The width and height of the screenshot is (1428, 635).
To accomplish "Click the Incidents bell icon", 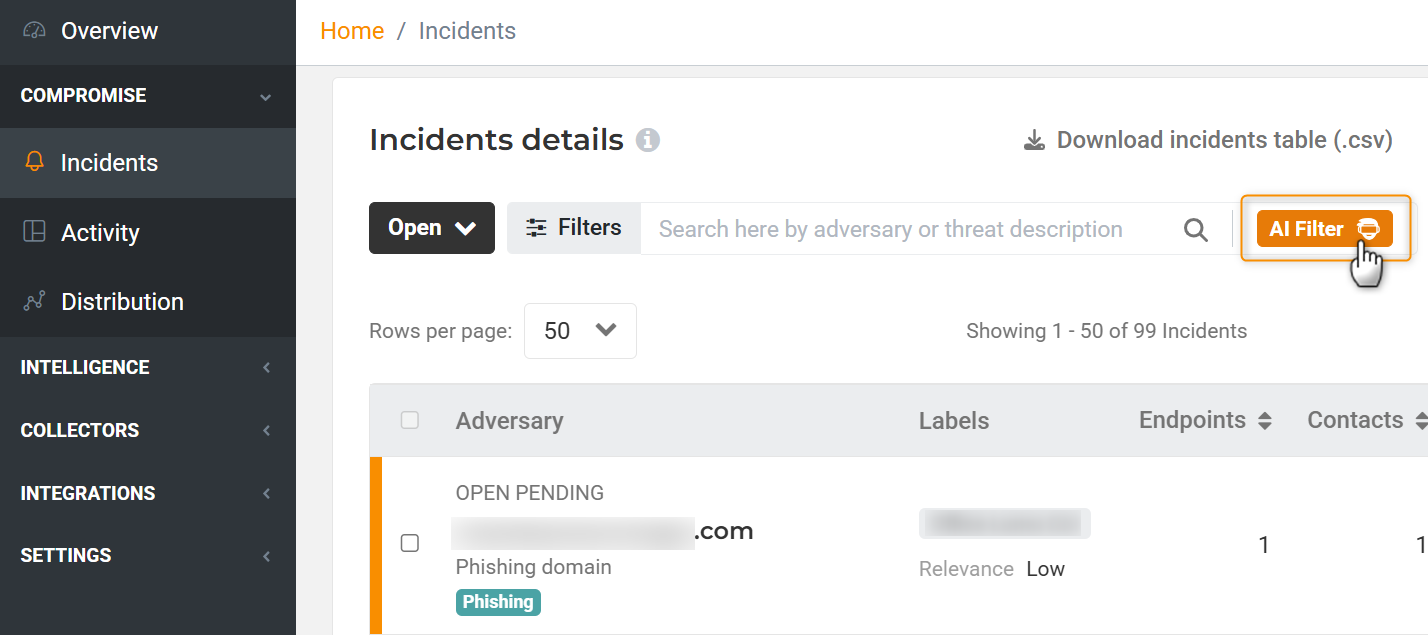I will point(34,162).
